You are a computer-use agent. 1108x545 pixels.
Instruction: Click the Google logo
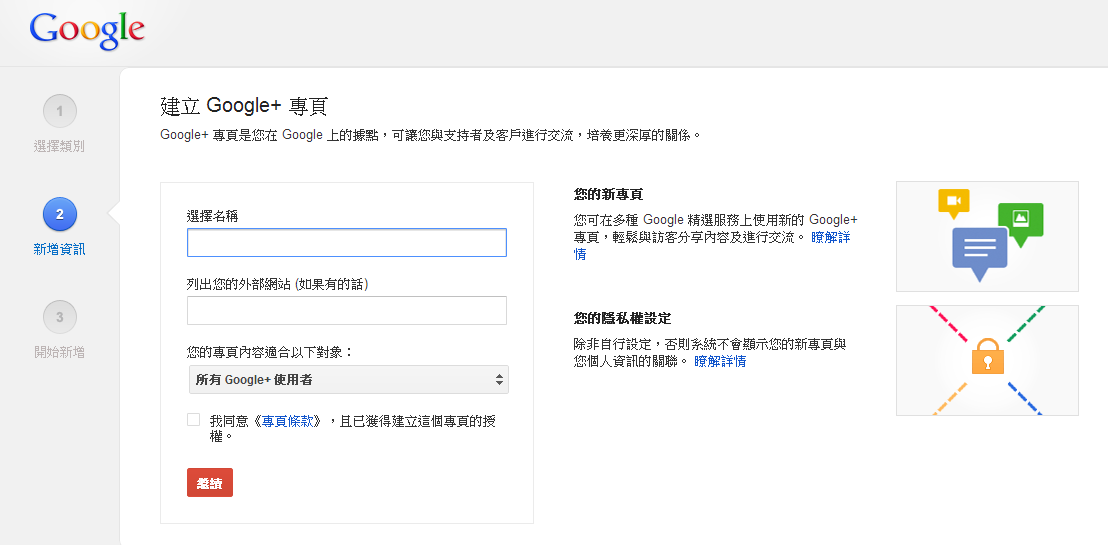[x=87, y=31]
